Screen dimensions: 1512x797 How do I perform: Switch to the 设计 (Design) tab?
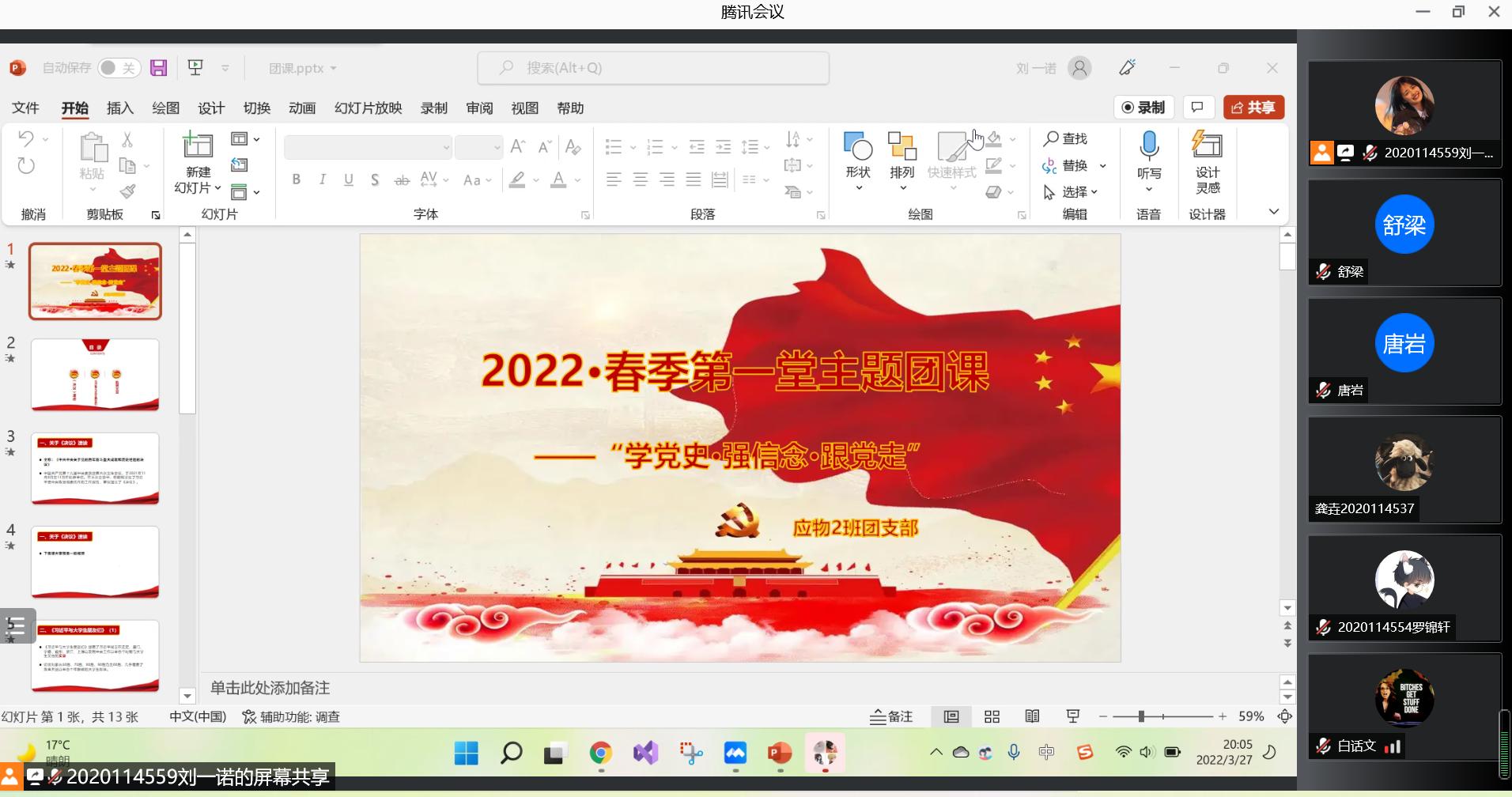tap(211, 108)
